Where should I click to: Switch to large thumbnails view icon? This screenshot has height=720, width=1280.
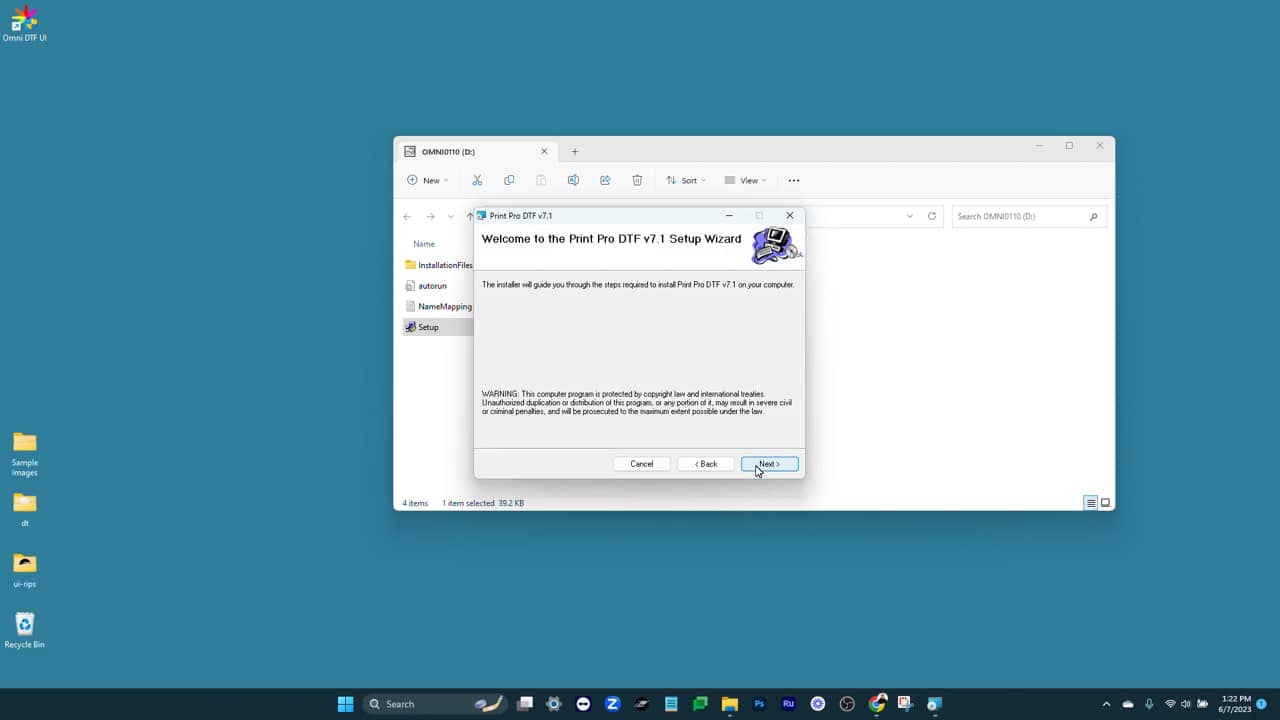click(1105, 503)
